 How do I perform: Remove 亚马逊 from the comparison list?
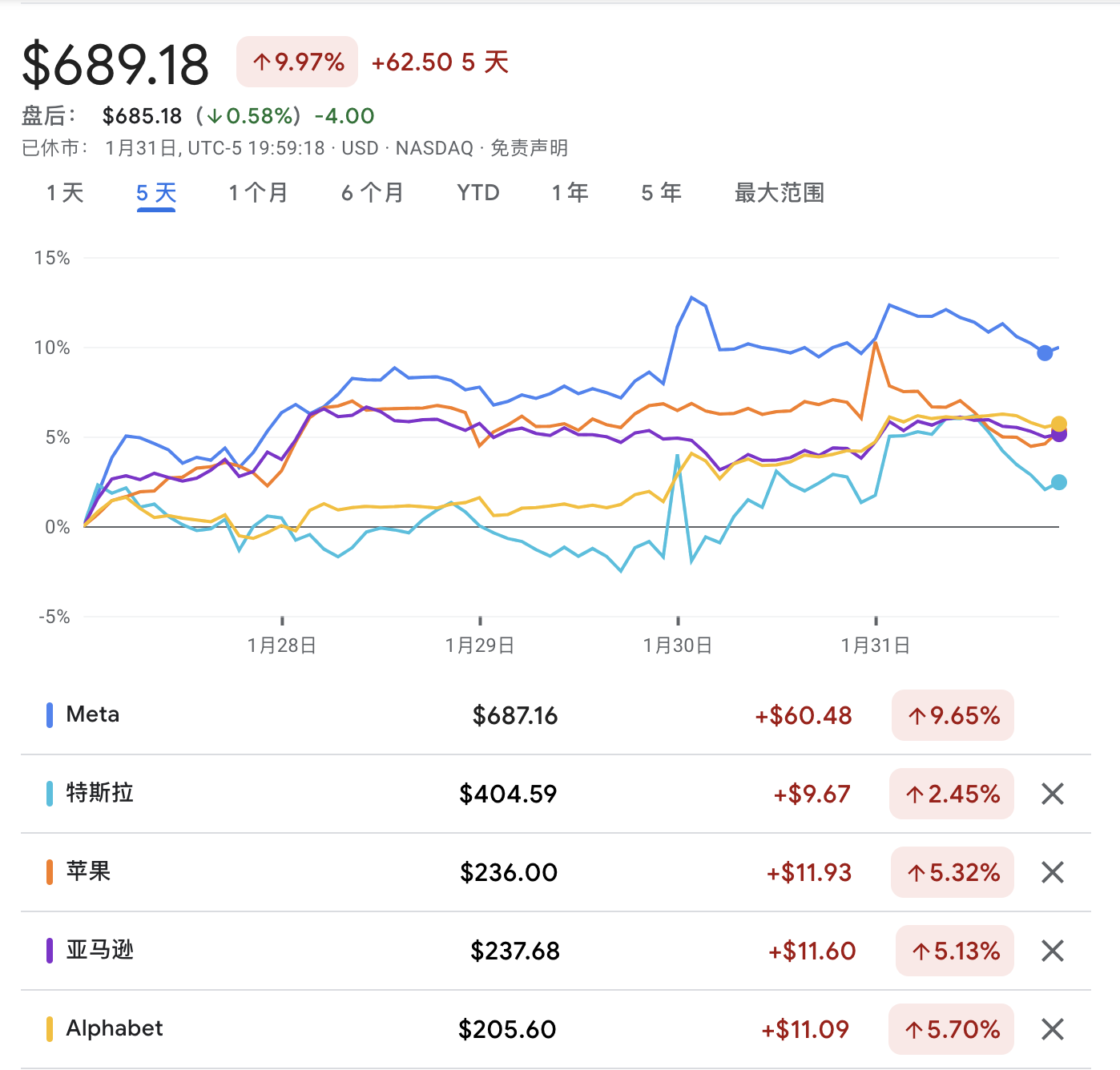click(x=1054, y=951)
